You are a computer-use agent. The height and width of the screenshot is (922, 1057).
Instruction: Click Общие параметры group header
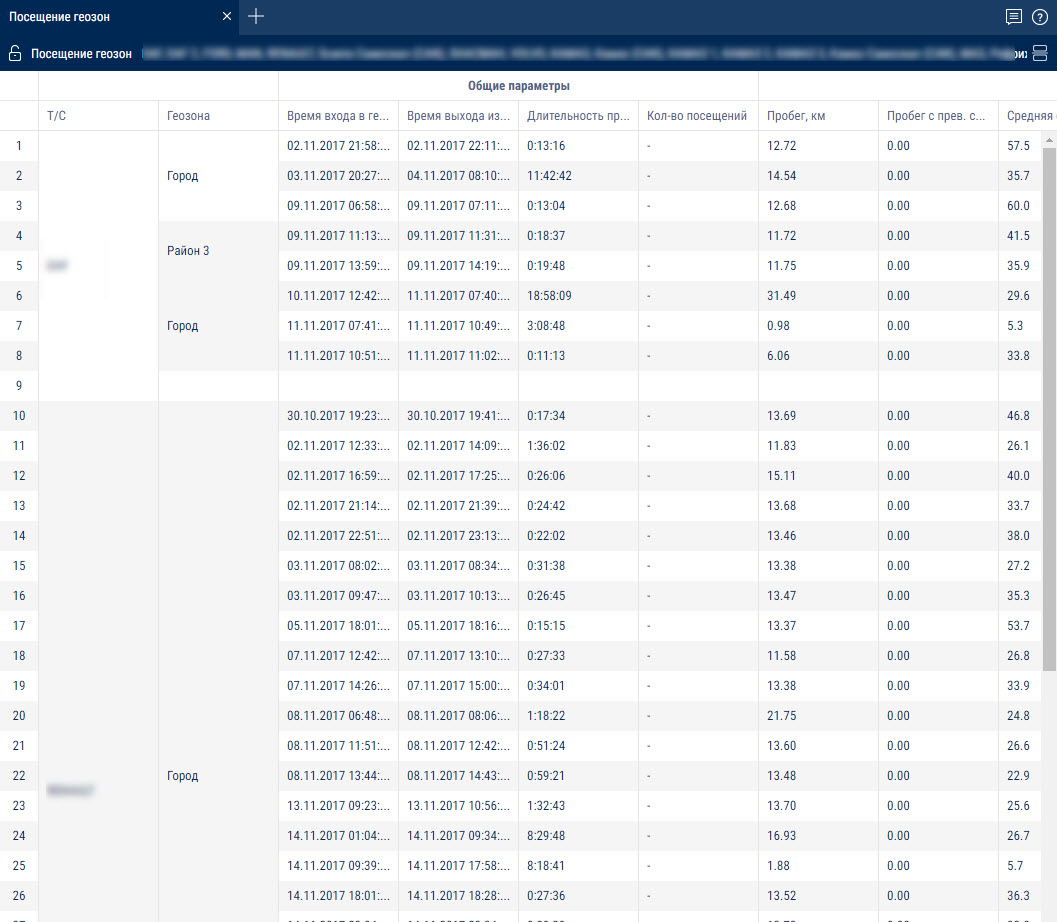pyautogui.click(x=518, y=86)
